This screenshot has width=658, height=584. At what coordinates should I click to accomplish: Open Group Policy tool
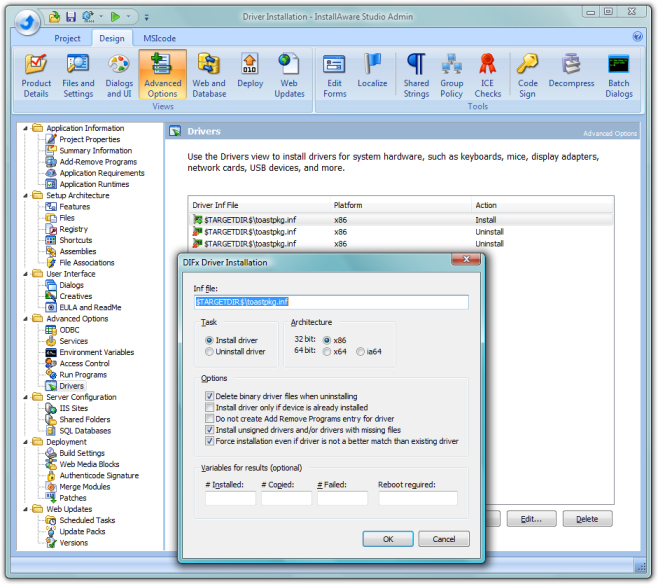452,76
